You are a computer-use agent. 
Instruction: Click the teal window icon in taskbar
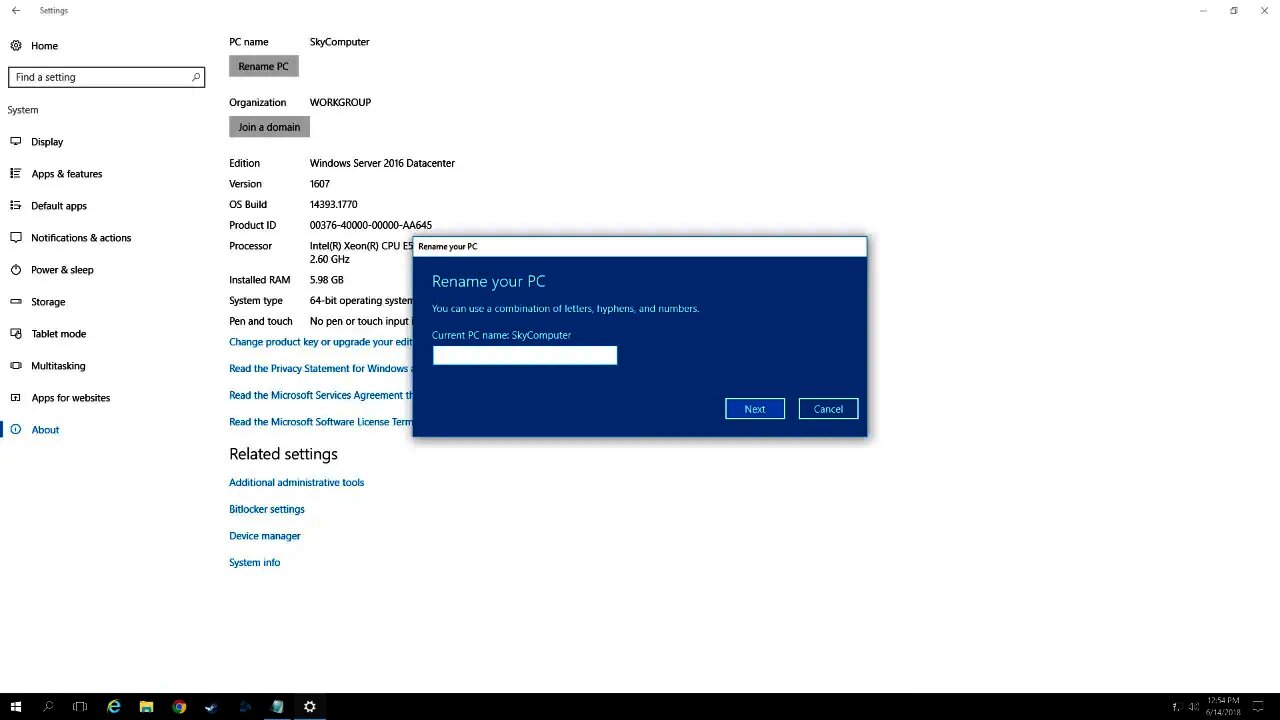[277, 707]
